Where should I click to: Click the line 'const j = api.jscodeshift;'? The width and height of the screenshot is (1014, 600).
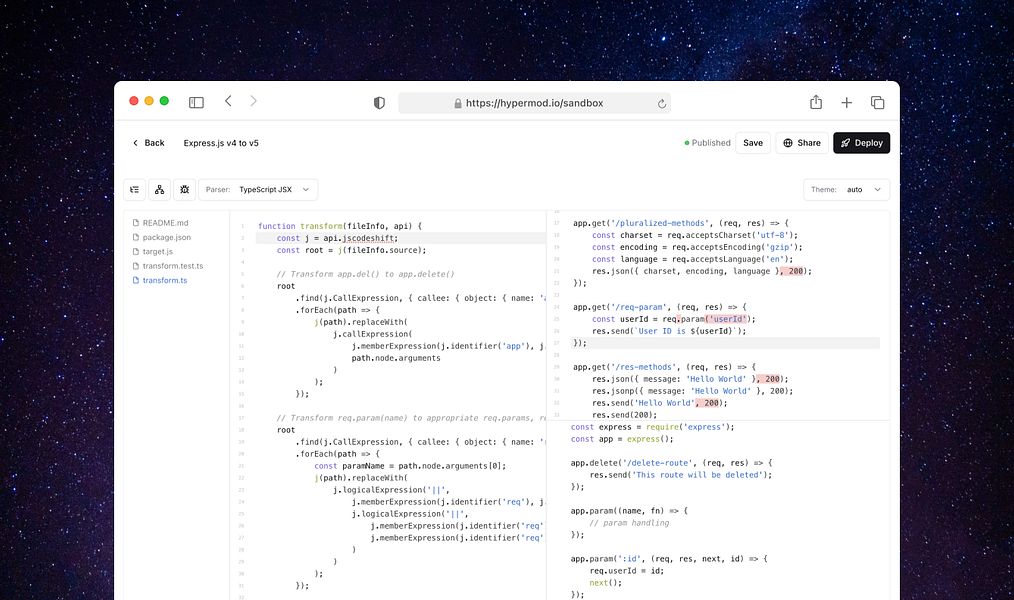tap(337, 238)
